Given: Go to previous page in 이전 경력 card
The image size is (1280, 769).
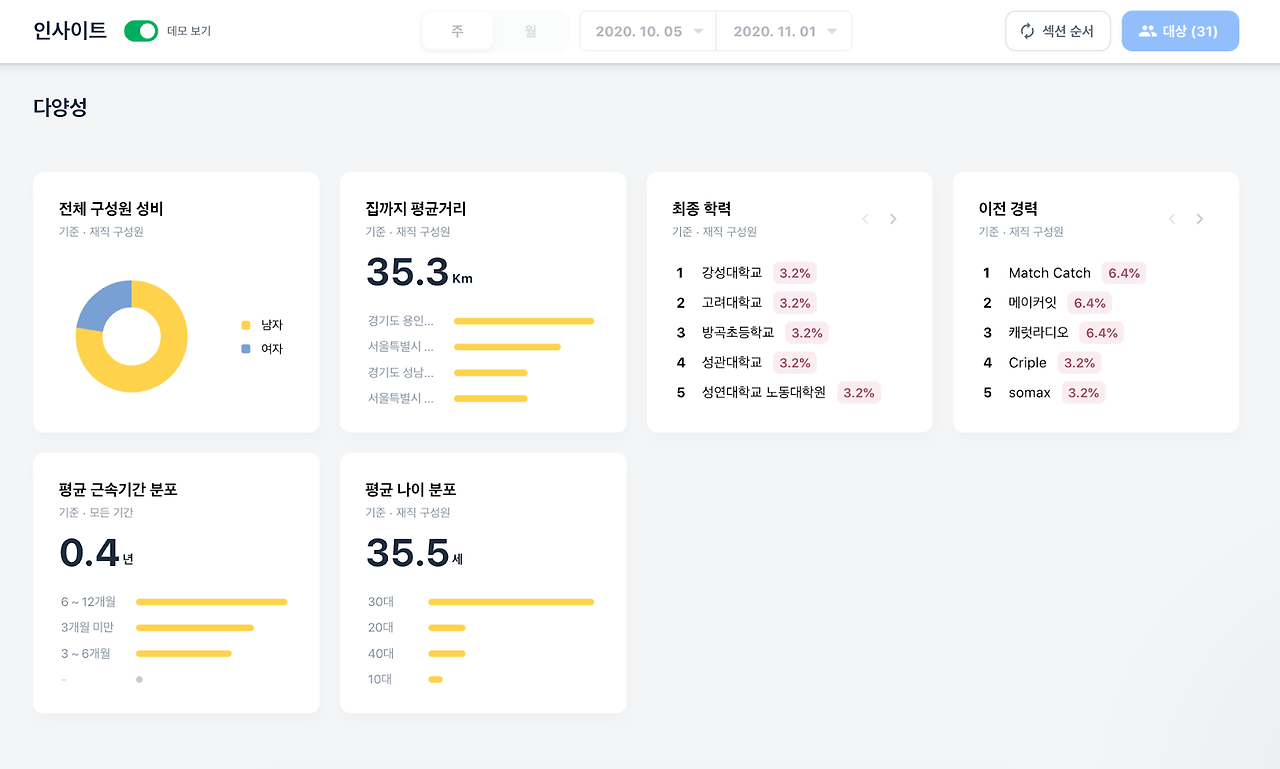Looking at the screenshot, I should 1172,219.
